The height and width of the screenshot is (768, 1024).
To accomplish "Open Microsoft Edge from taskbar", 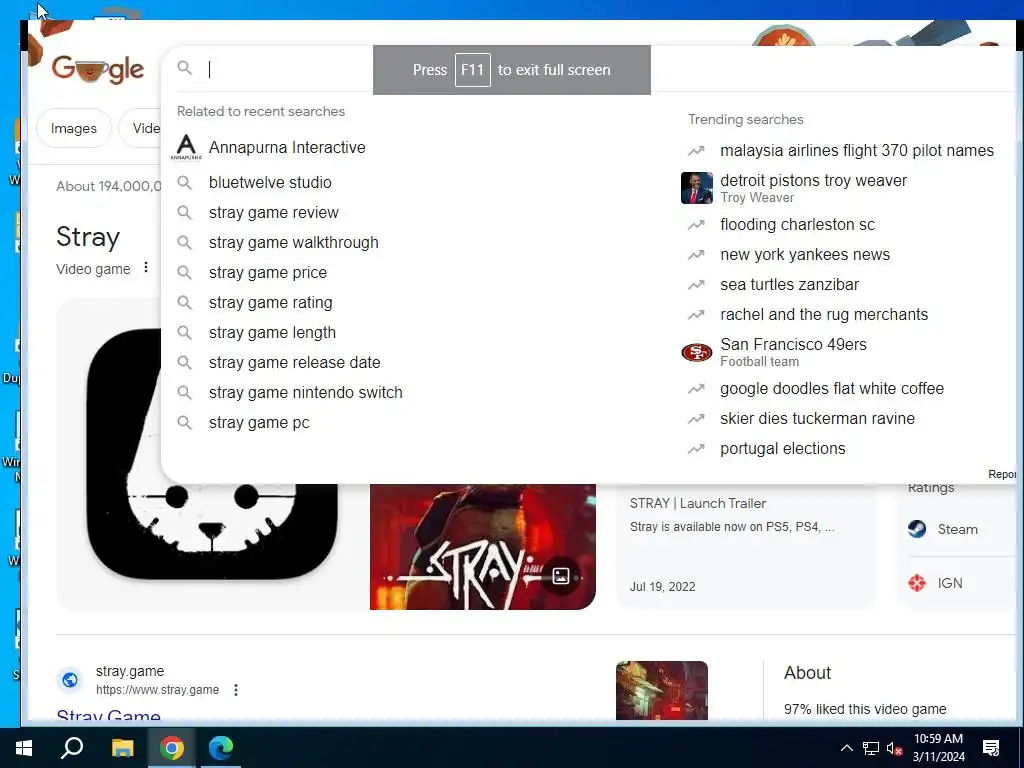I will point(221,748).
